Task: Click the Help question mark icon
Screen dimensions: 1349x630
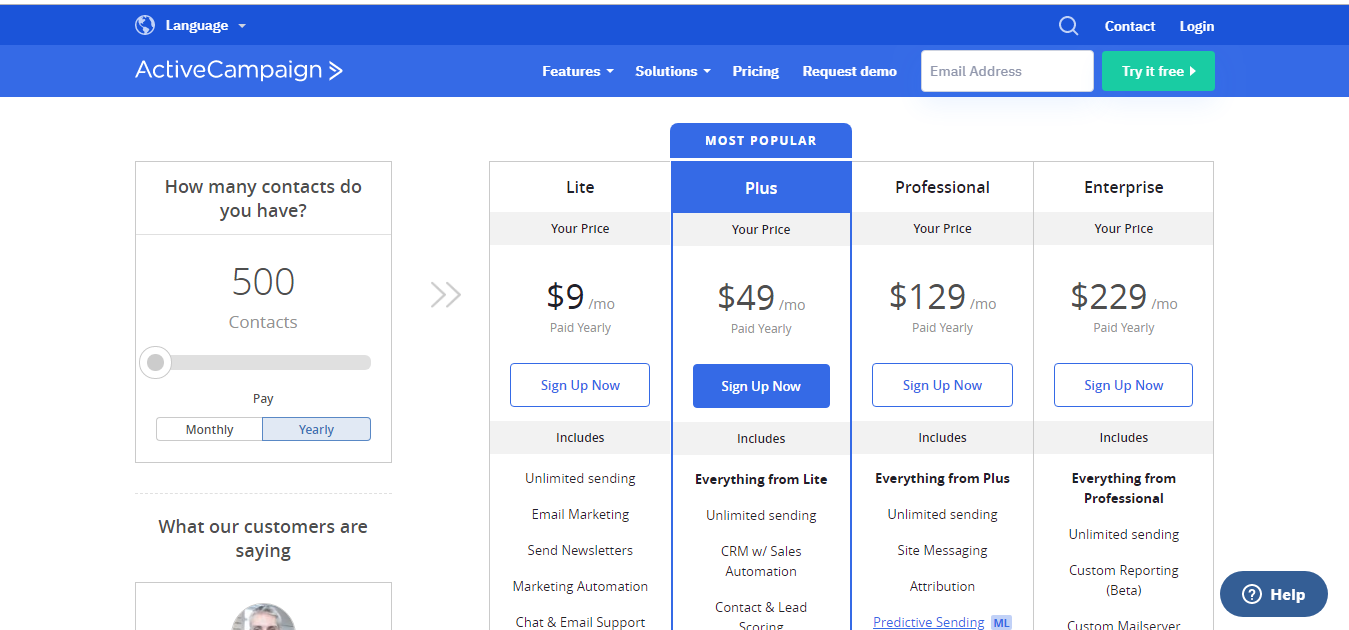Action: [1252, 594]
